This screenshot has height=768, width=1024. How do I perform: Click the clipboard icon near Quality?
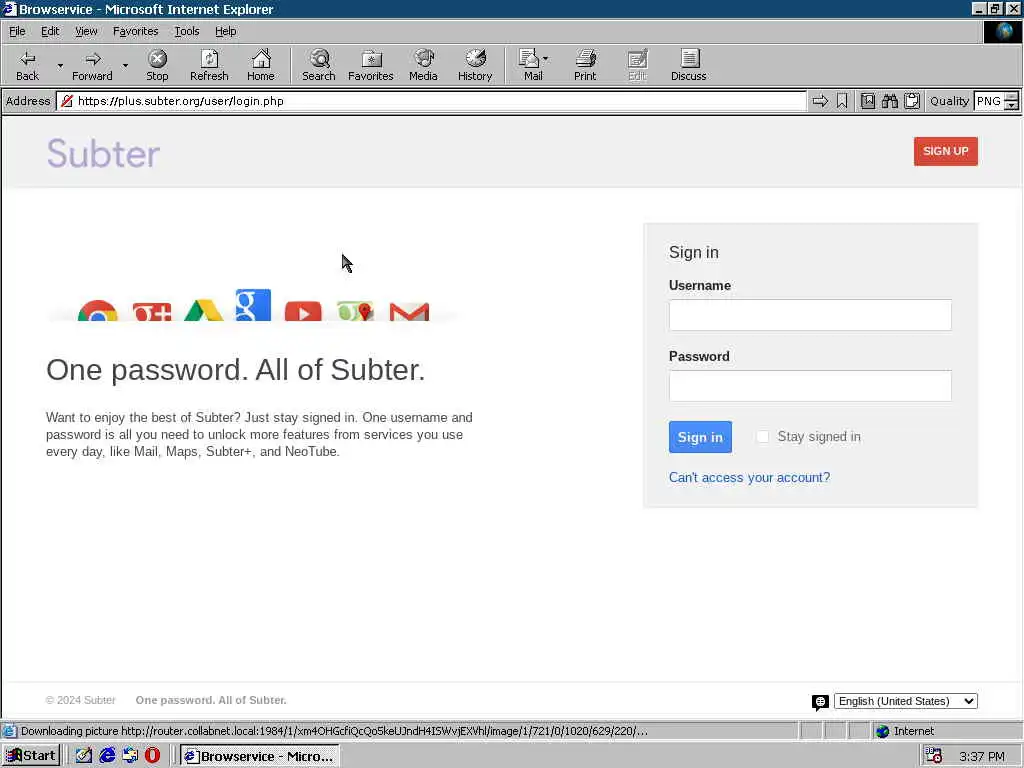[912, 101]
